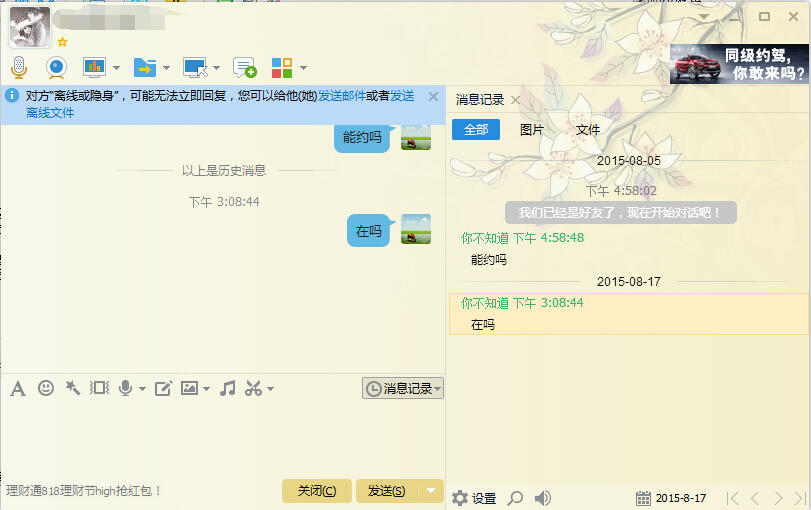Switch to the 文件 tab
Screen dimensions: 811x510
click(588, 130)
